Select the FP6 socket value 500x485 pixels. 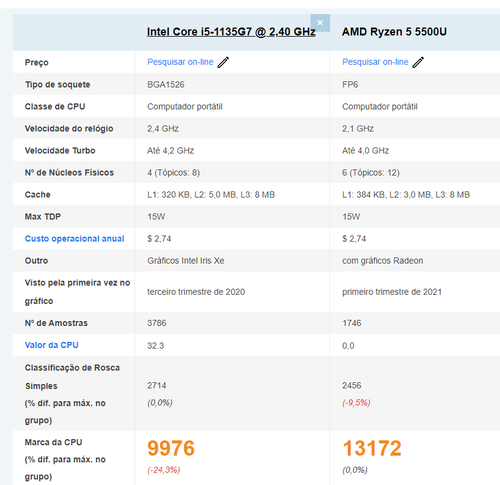[350, 85]
